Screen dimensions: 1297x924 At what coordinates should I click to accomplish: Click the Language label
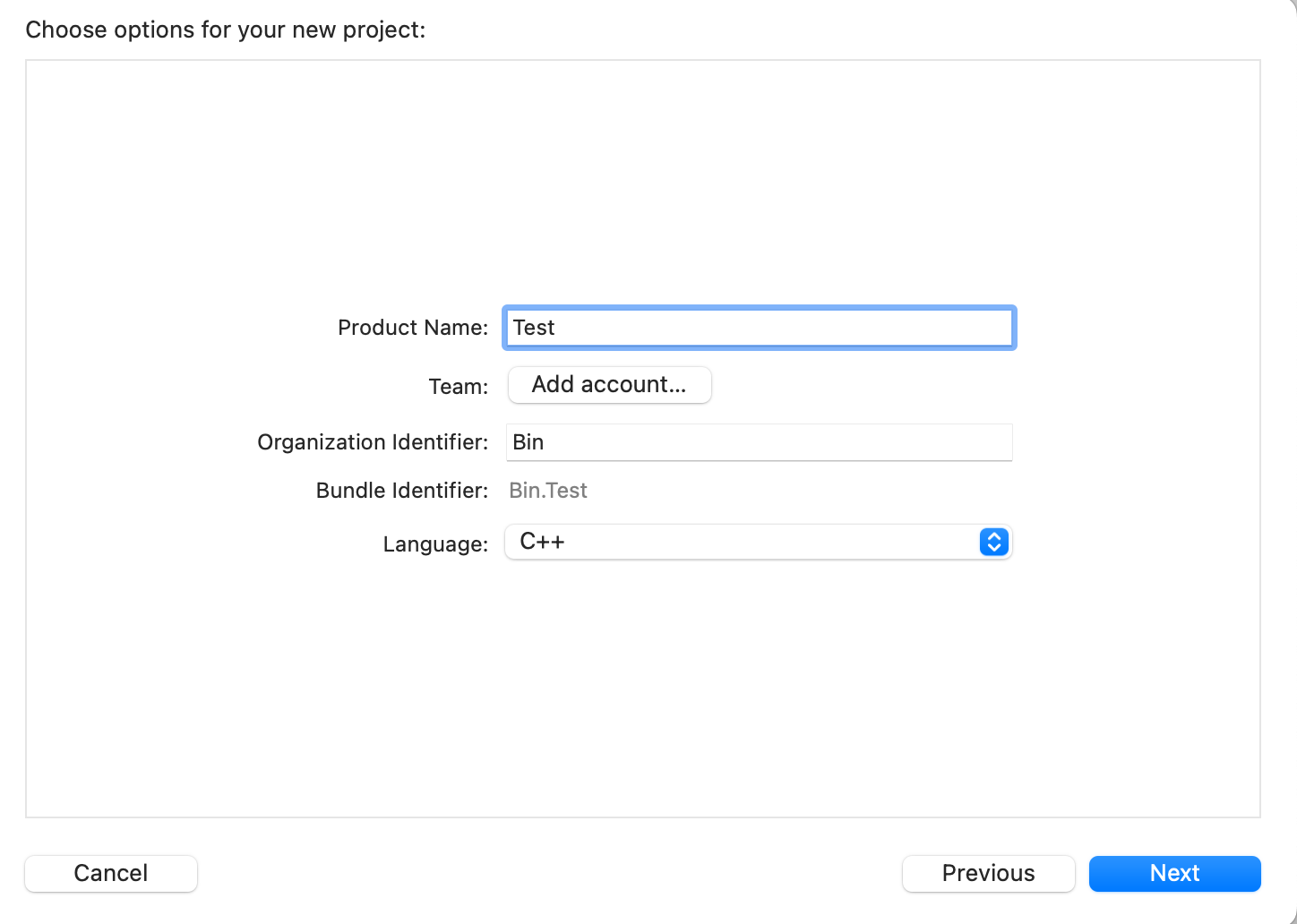[x=435, y=544]
